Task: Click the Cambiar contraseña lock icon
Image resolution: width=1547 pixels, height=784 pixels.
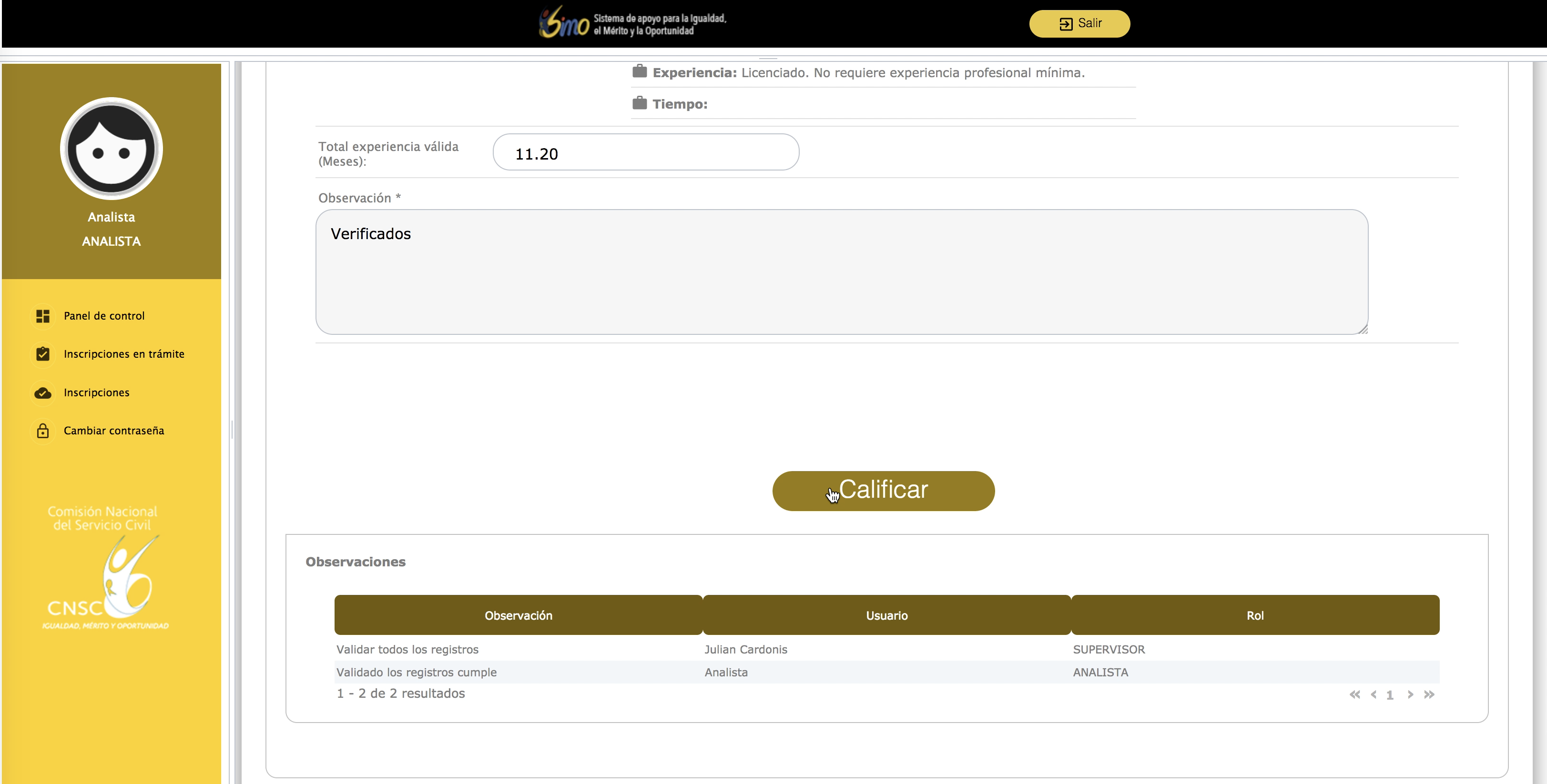Action: (x=42, y=431)
